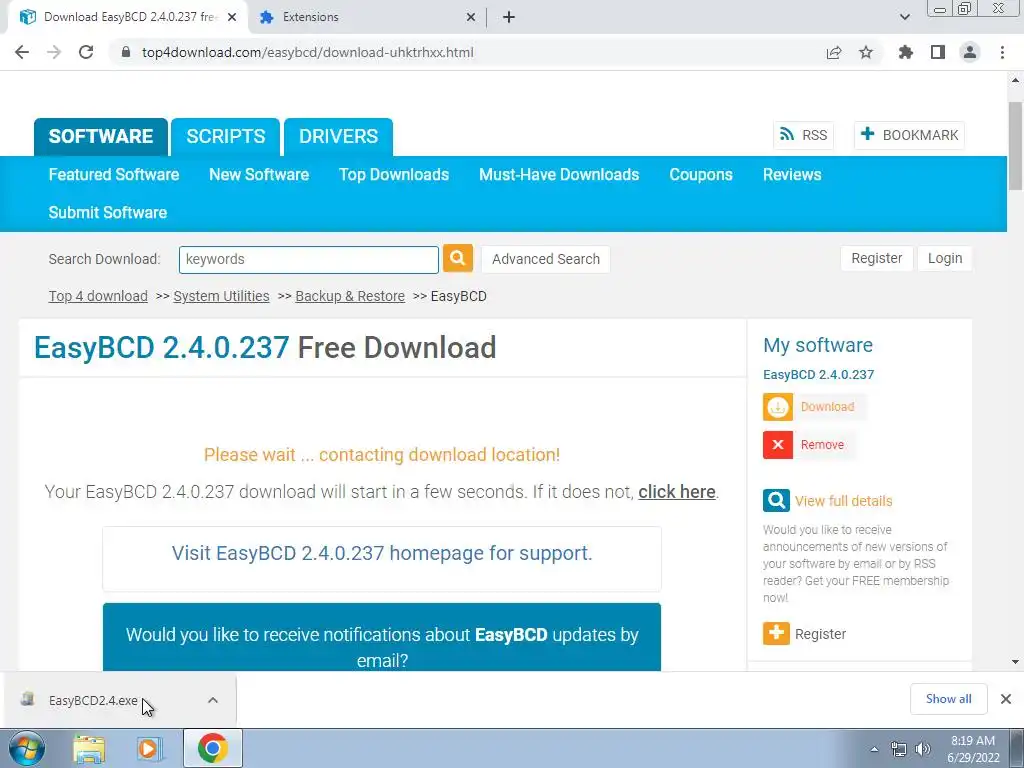The width and height of the screenshot is (1024, 768).
Task: Click the BOOKMARK button
Action: click(x=909, y=135)
